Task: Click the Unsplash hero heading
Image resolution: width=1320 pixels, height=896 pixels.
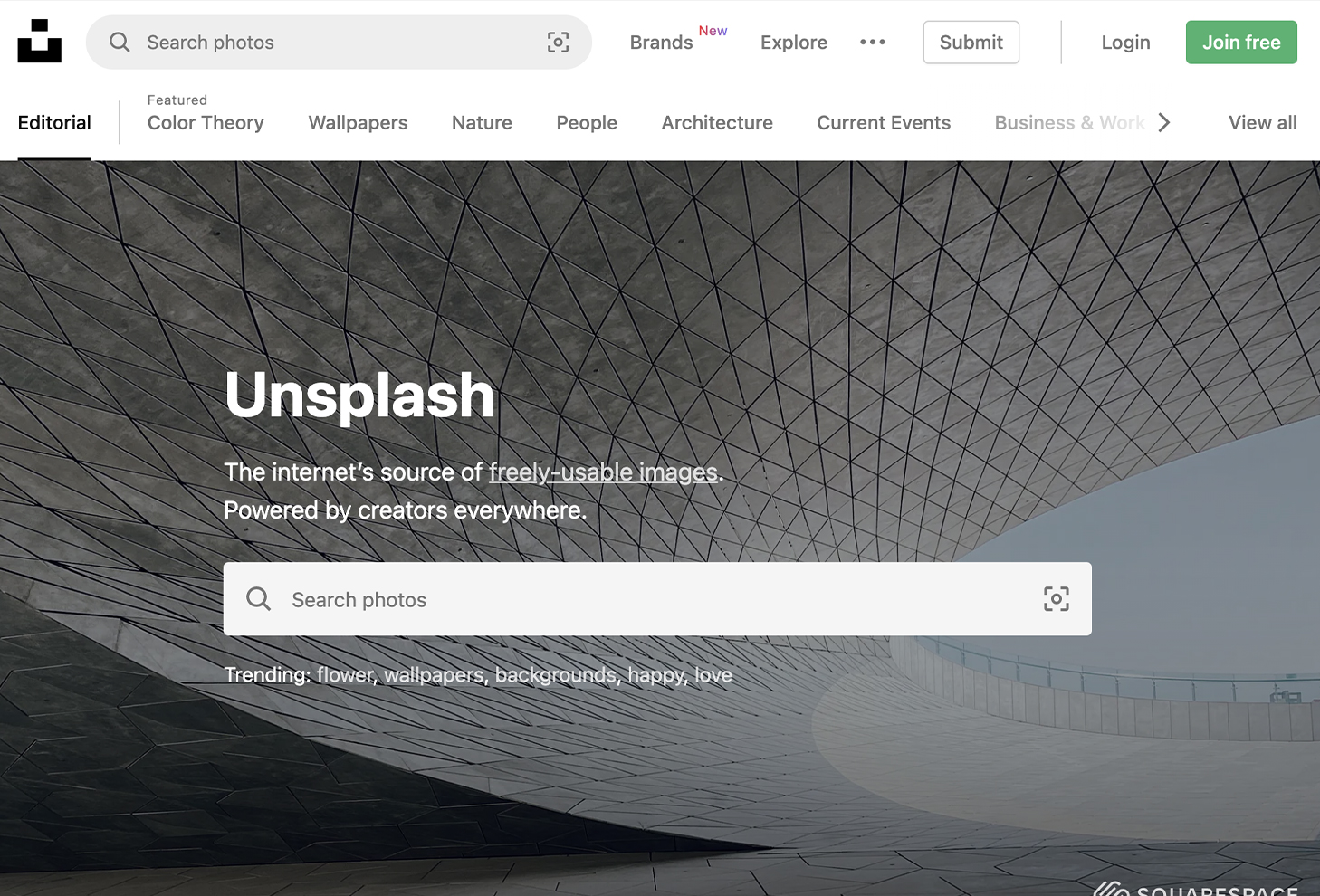Action: [360, 396]
